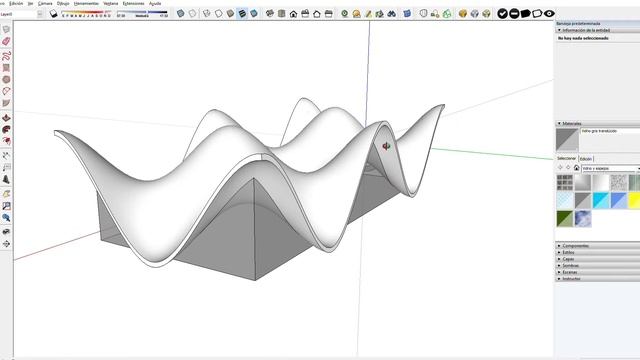Switch to the Seleccionar materials tab
Screen dimensions: 640x360
(567, 158)
